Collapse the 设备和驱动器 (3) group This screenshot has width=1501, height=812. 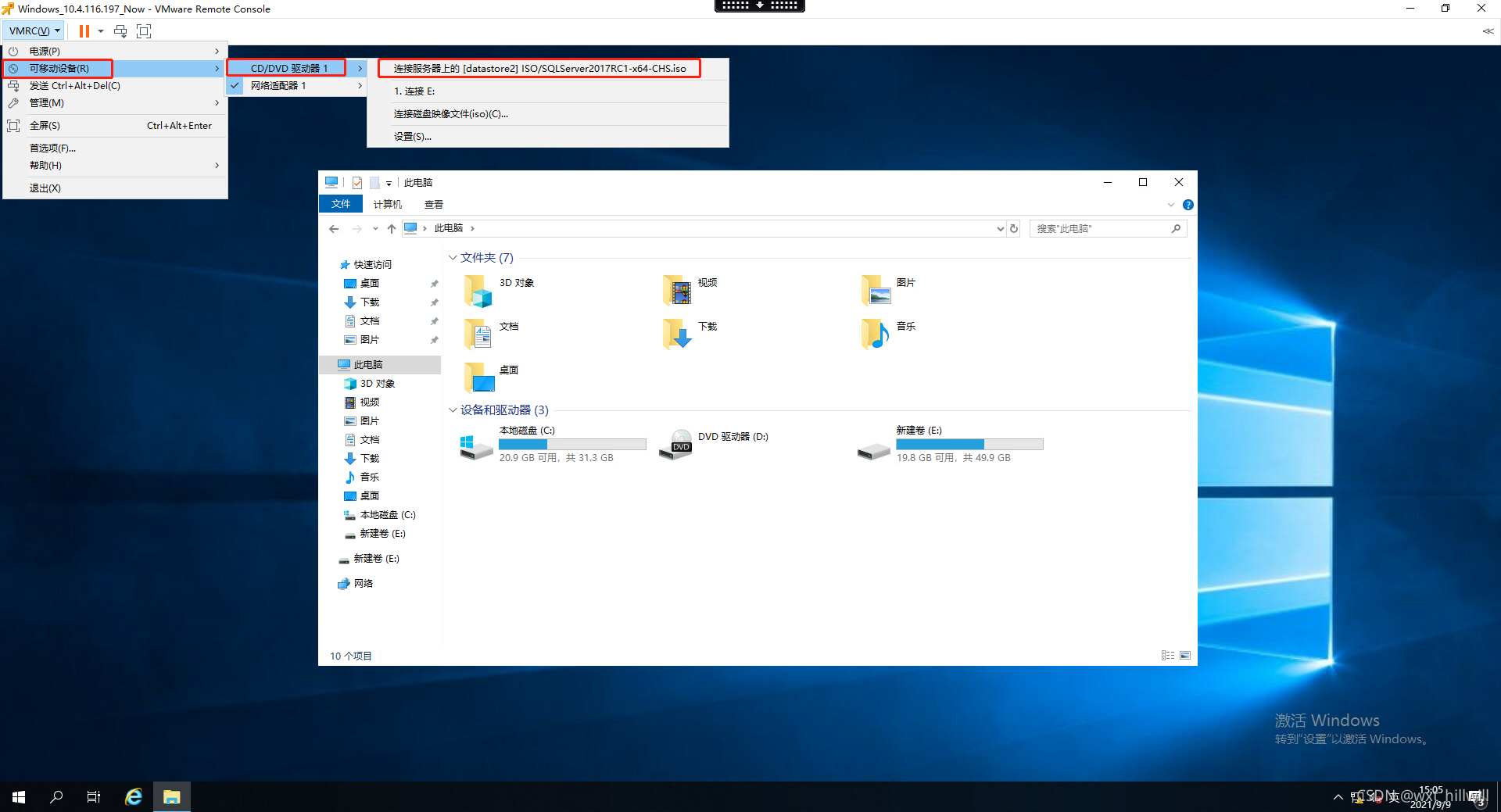click(x=453, y=410)
